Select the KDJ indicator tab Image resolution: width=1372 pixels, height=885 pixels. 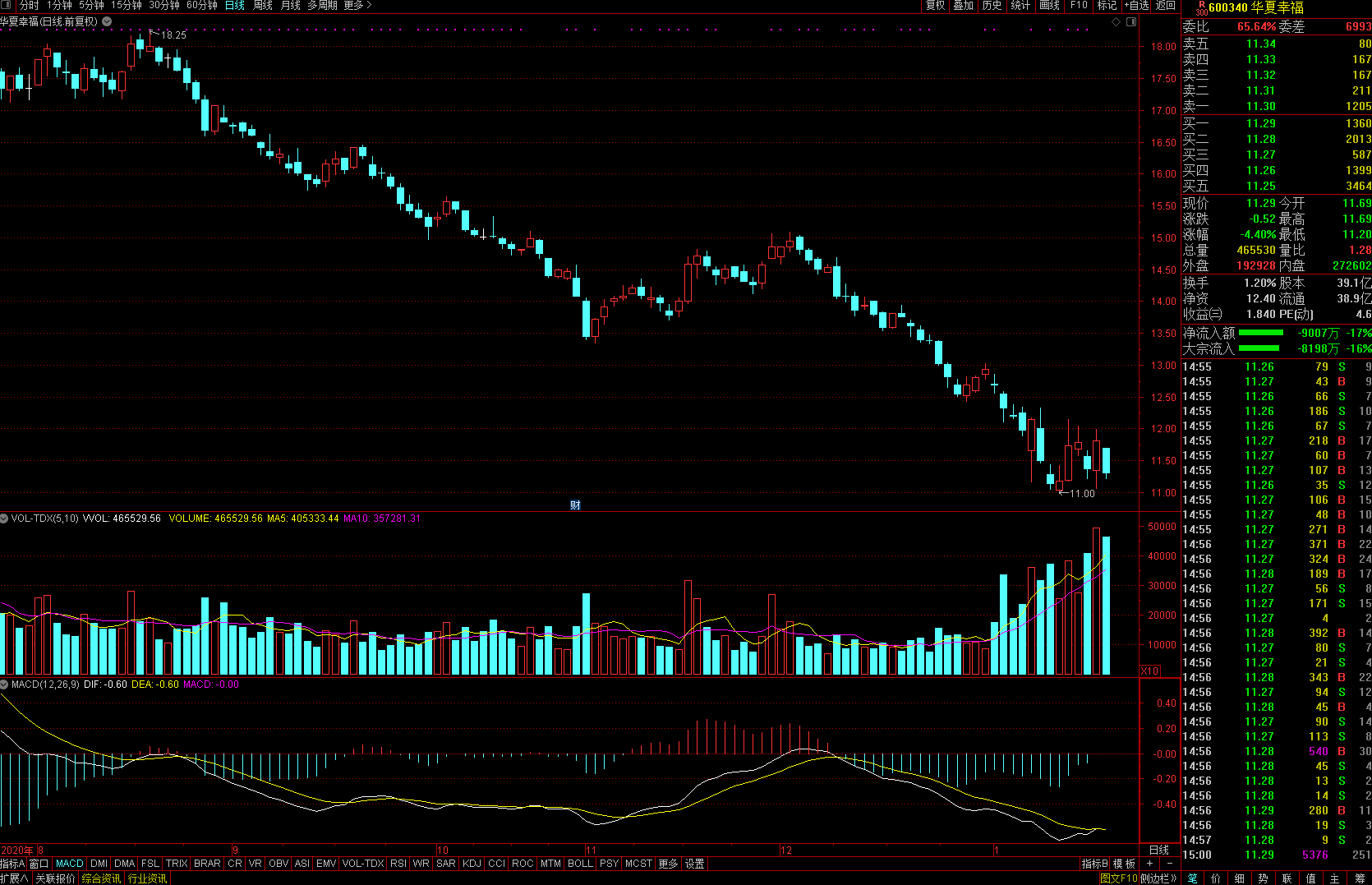coord(472,864)
